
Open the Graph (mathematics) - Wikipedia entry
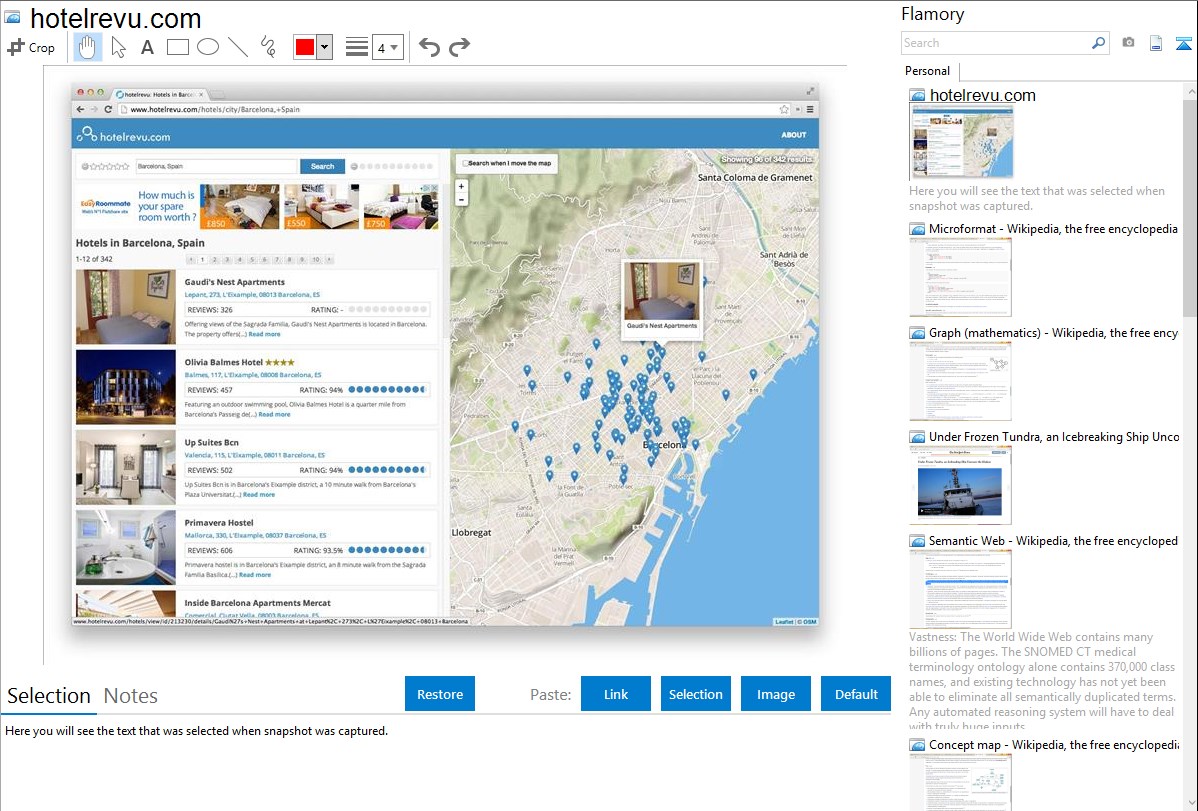(x=1053, y=333)
